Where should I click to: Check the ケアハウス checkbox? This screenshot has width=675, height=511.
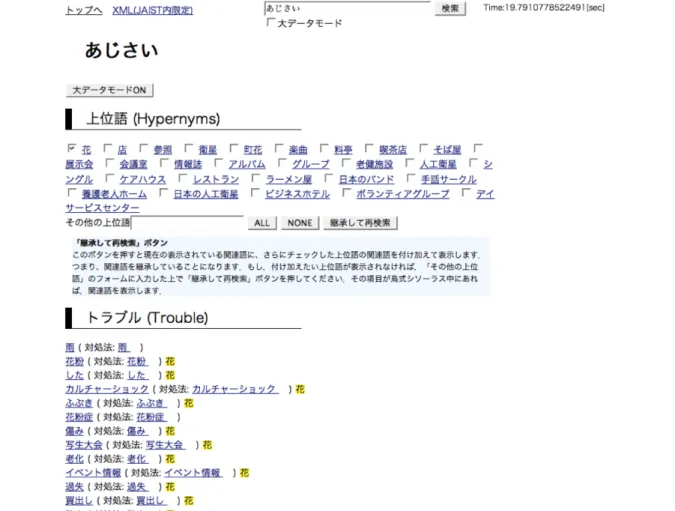click(x=110, y=178)
